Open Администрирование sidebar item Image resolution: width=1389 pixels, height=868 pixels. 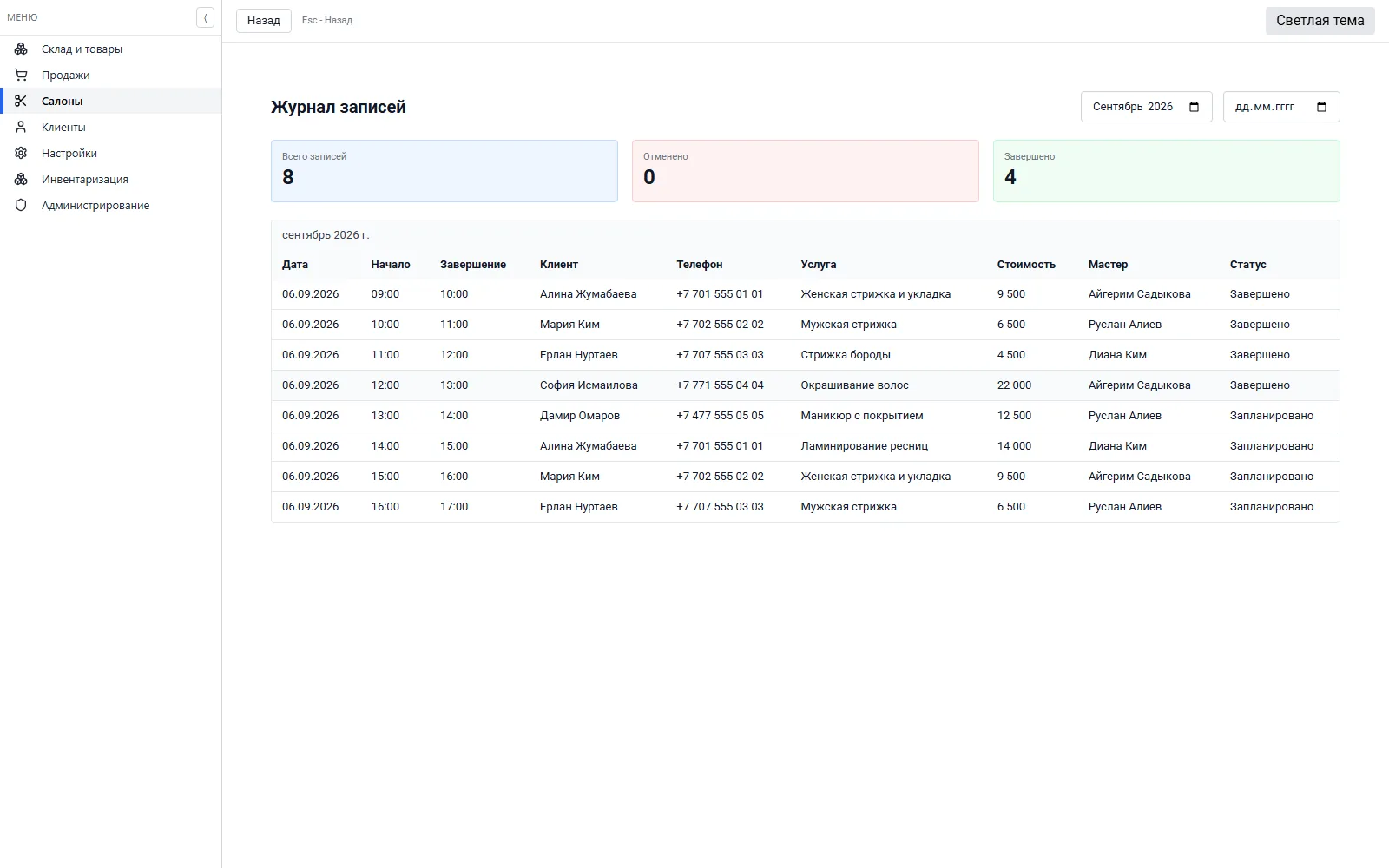(111, 205)
